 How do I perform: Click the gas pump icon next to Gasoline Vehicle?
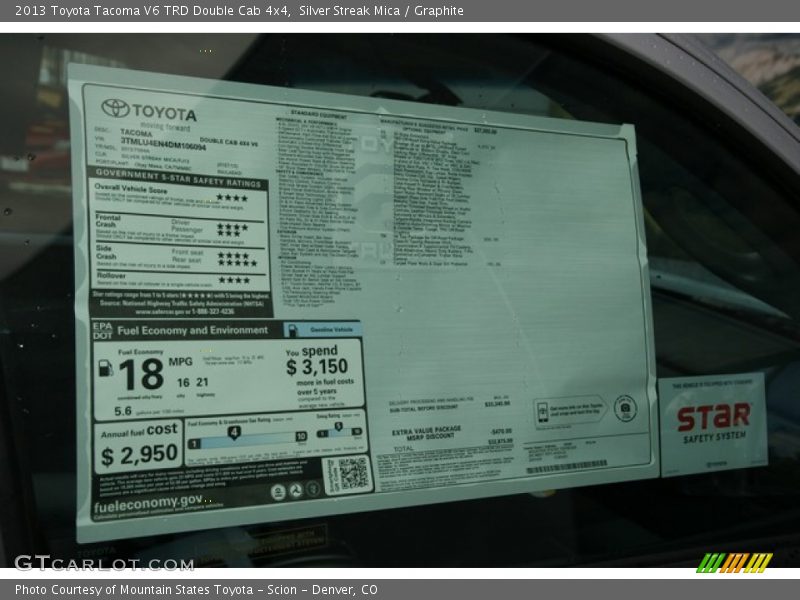click(x=292, y=331)
